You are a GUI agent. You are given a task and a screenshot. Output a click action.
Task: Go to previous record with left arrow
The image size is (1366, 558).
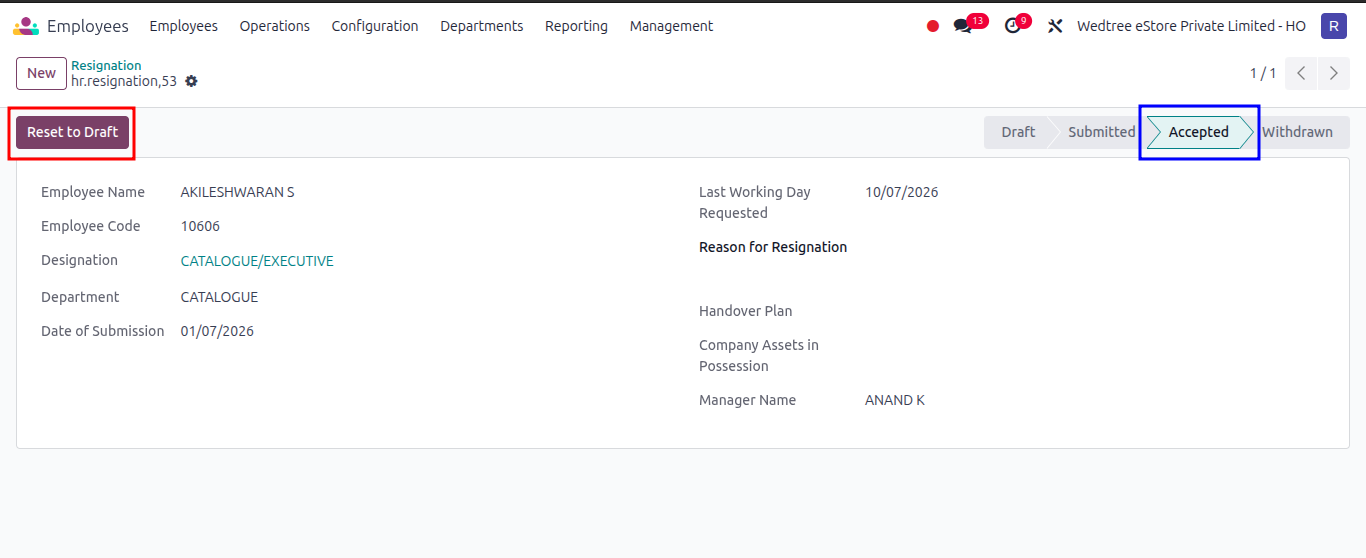(1301, 73)
